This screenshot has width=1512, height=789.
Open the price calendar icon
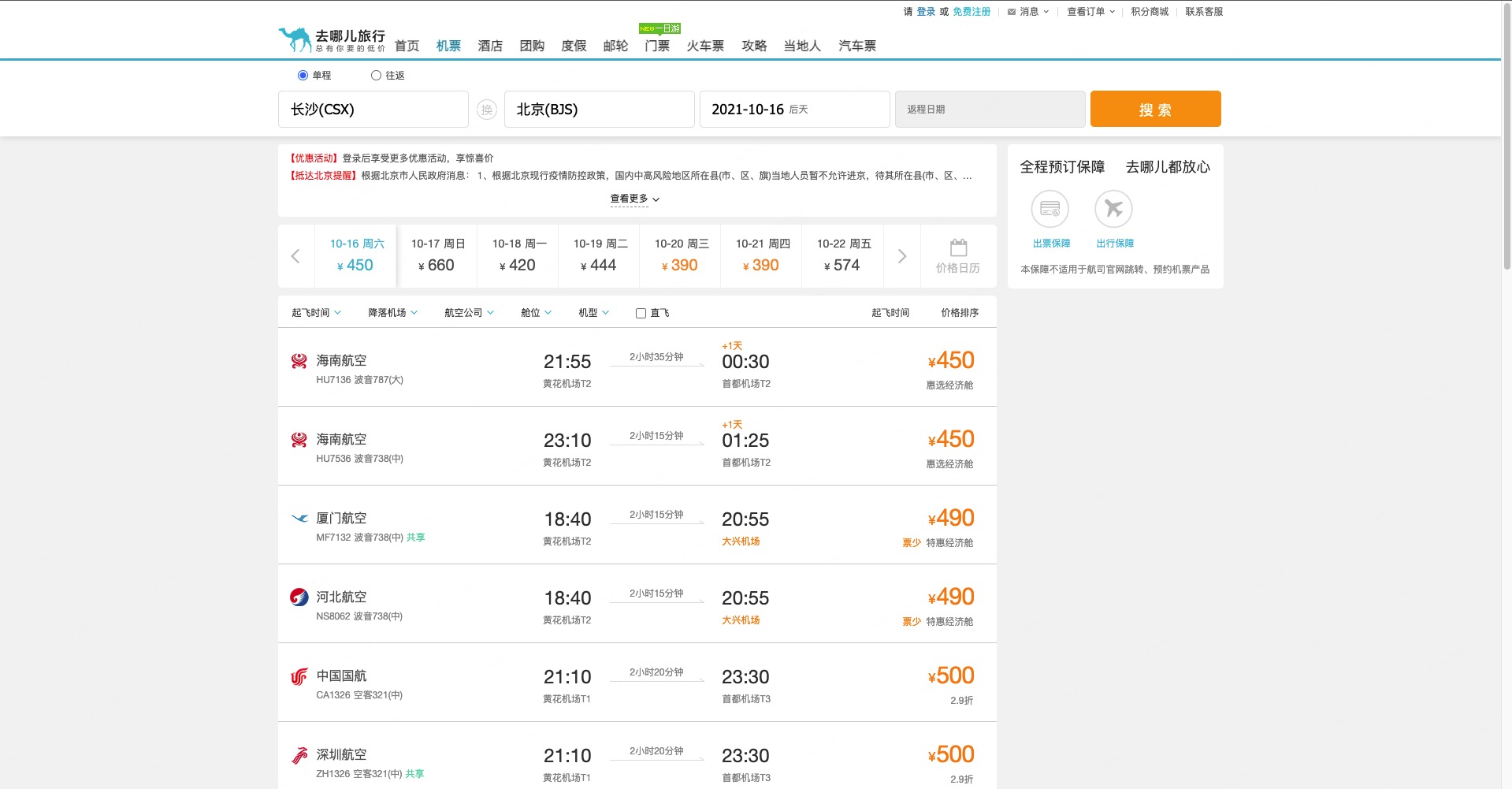[958, 247]
